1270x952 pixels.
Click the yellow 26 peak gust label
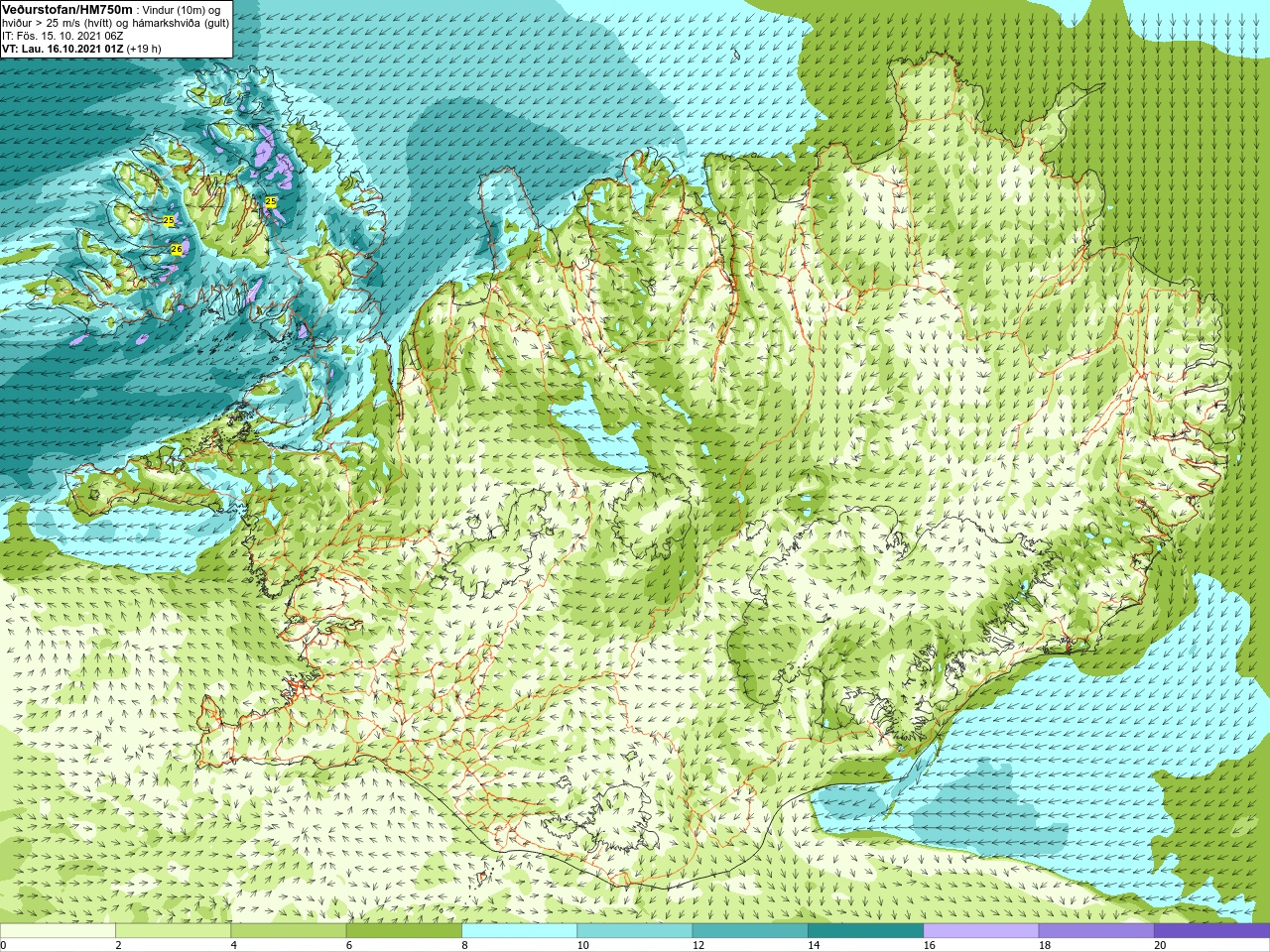pos(176,249)
